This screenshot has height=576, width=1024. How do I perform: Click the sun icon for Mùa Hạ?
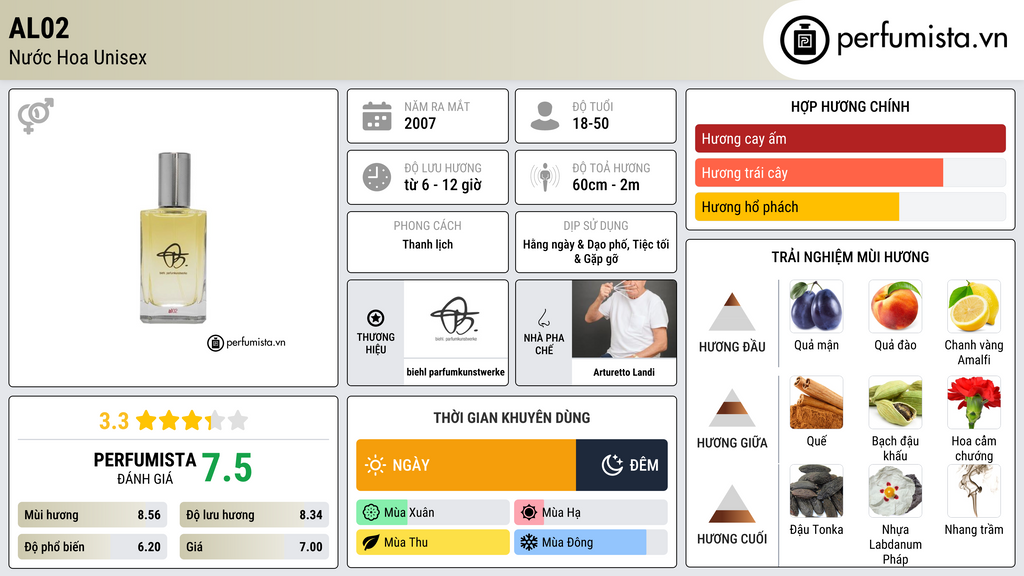coord(529,513)
